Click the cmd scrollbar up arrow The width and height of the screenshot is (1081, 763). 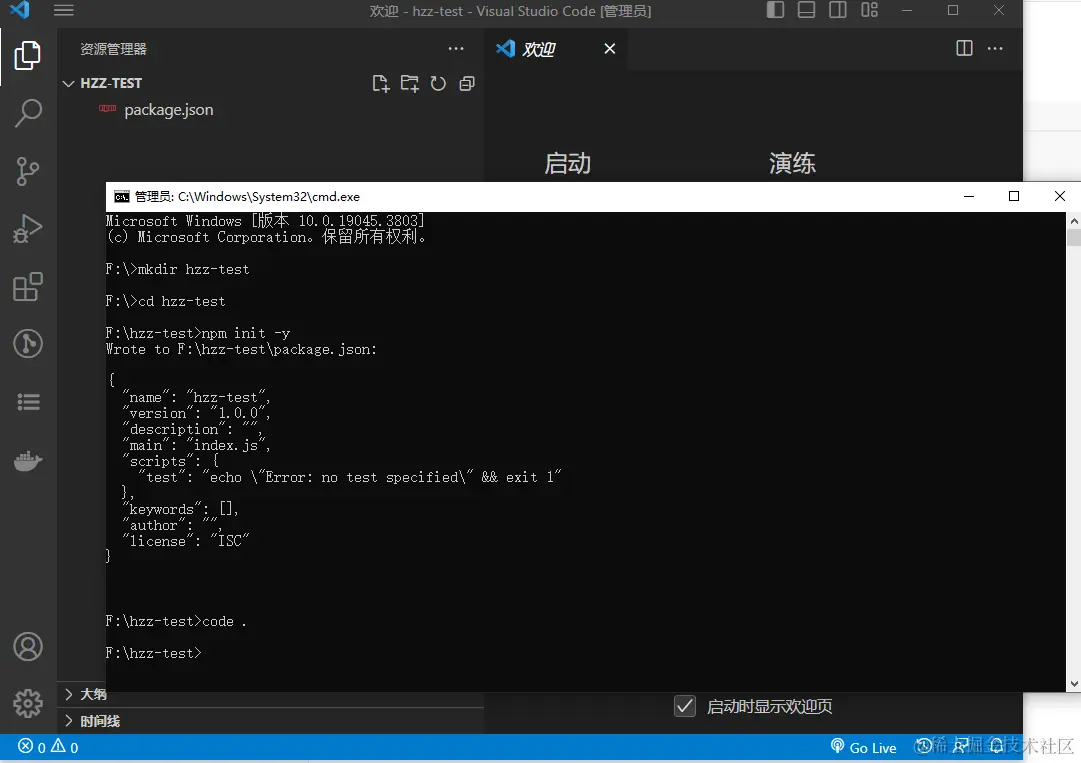(1073, 221)
